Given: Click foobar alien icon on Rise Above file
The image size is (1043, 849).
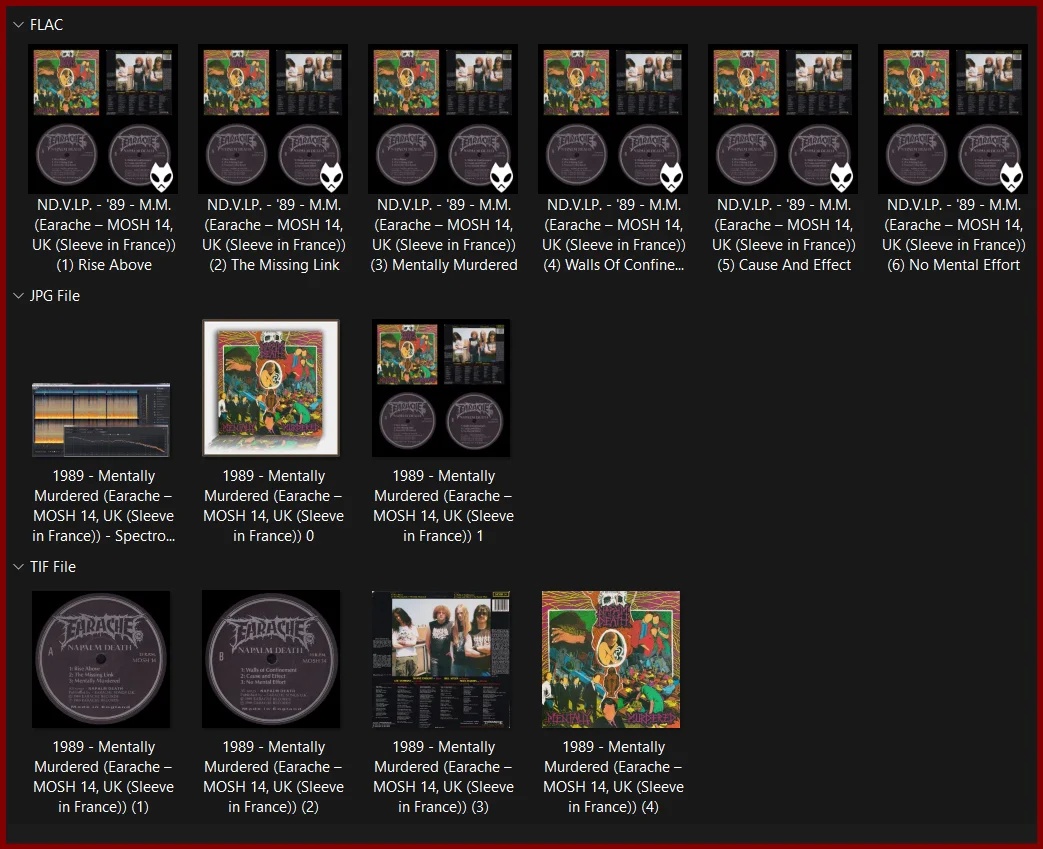Looking at the screenshot, I should (x=162, y=177).
